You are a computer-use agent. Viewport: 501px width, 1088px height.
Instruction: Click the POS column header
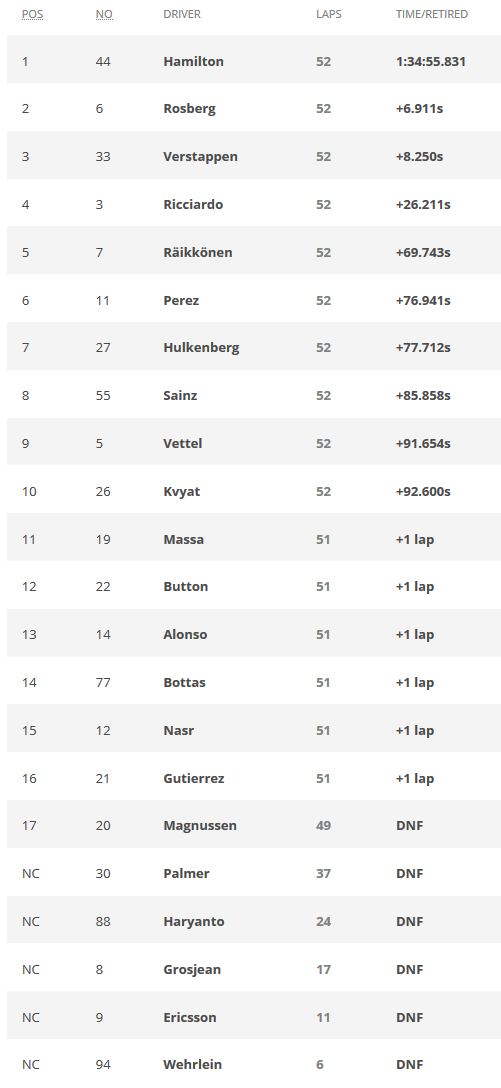32,14
